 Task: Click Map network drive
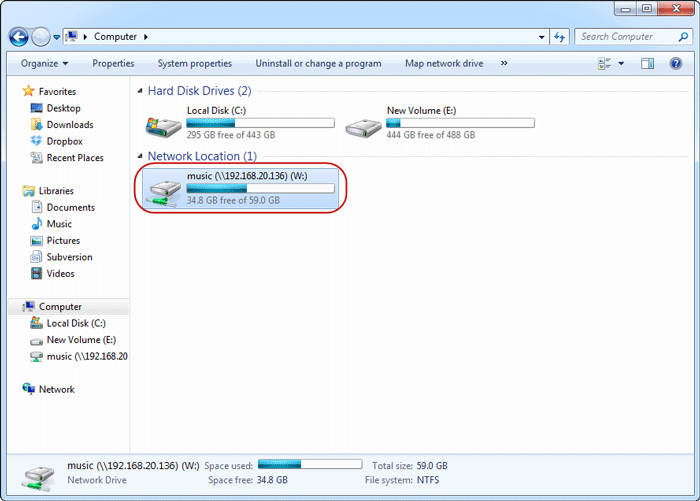click(444, 63)
